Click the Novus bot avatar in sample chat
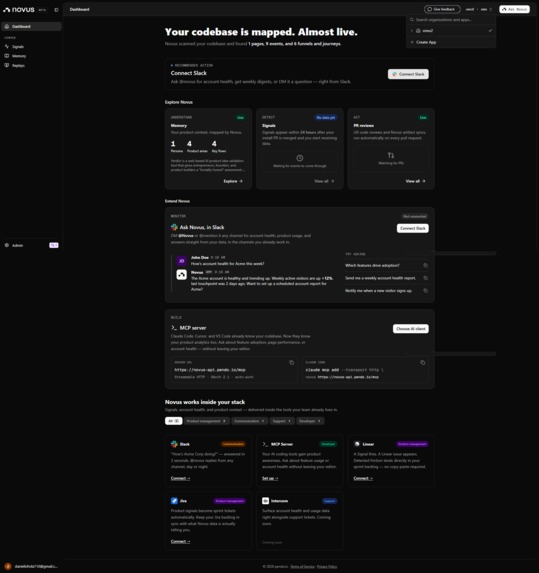The image size is (539, 573). (182, 274)
